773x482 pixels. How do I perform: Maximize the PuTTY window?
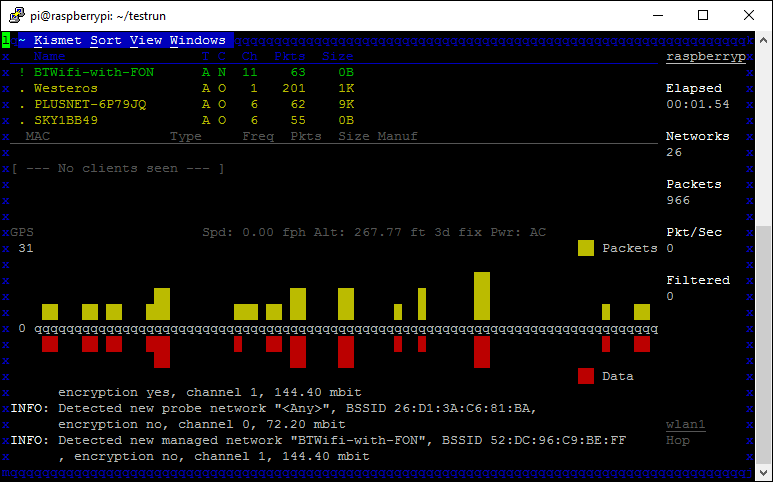coord(703,15)
